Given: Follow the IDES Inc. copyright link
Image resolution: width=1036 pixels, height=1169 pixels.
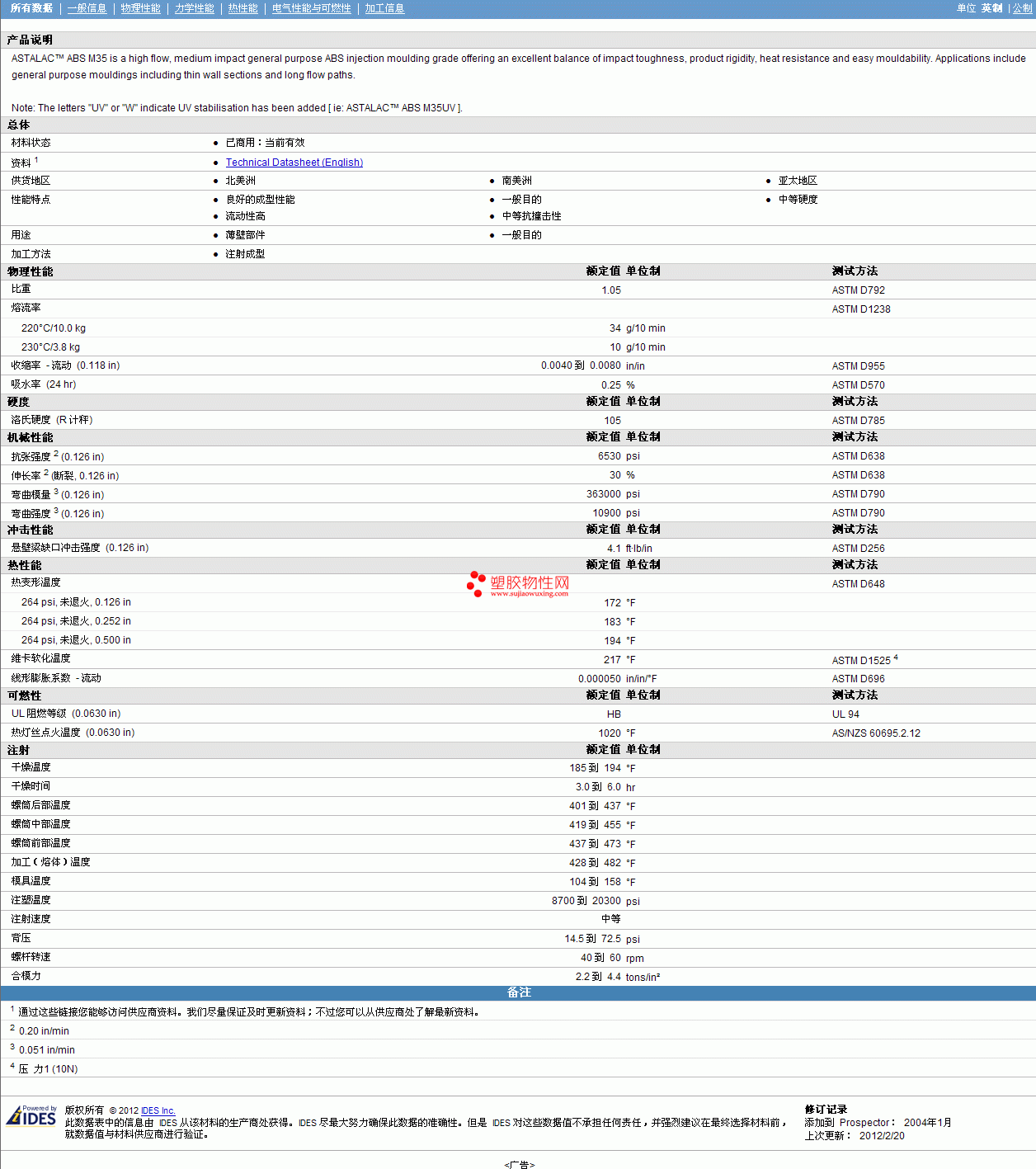Looking at the screenshot, I should click(158, 1110).
